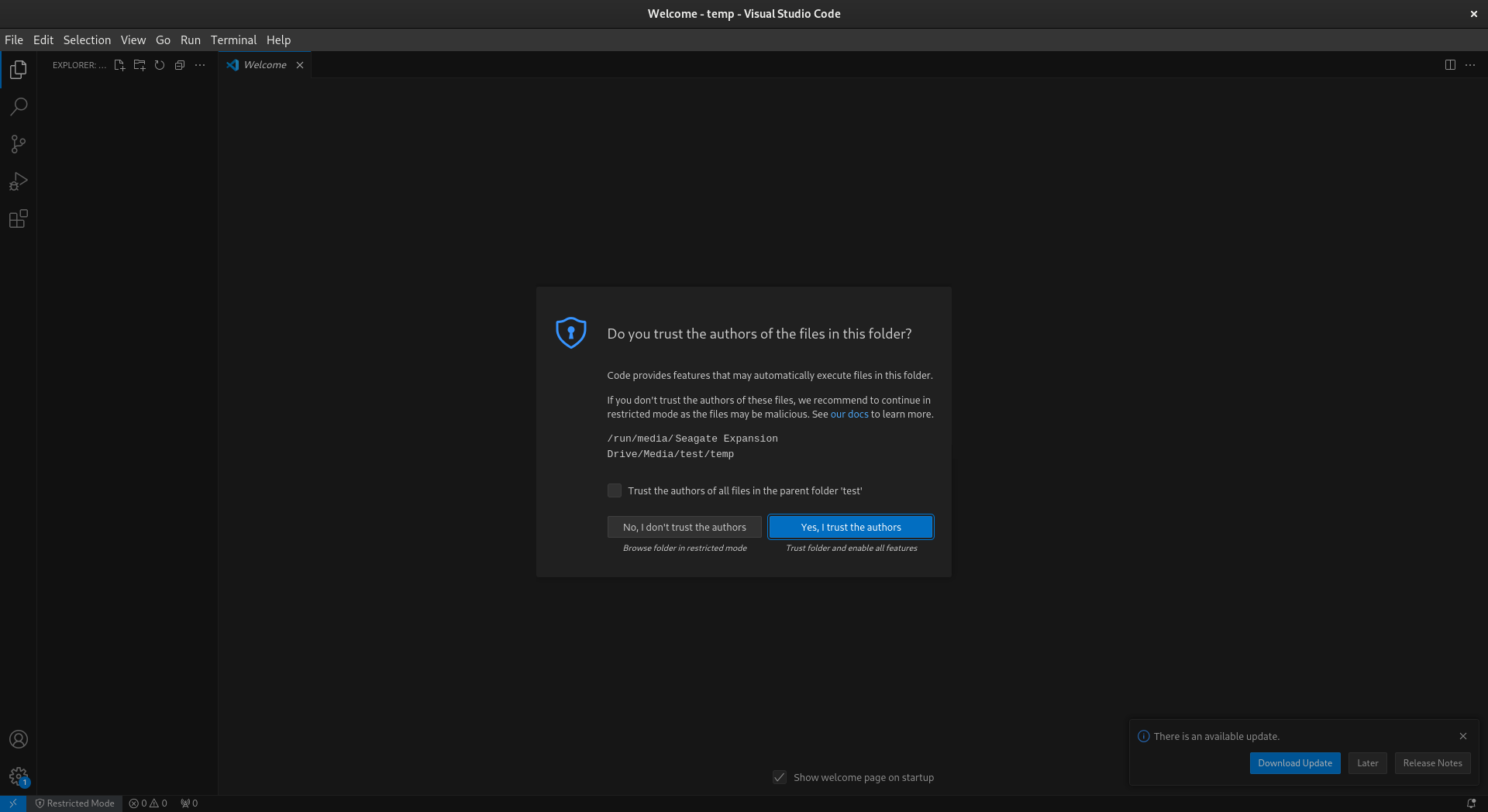Refresh the Explorer with the refresh icon

tap(160, 65)
